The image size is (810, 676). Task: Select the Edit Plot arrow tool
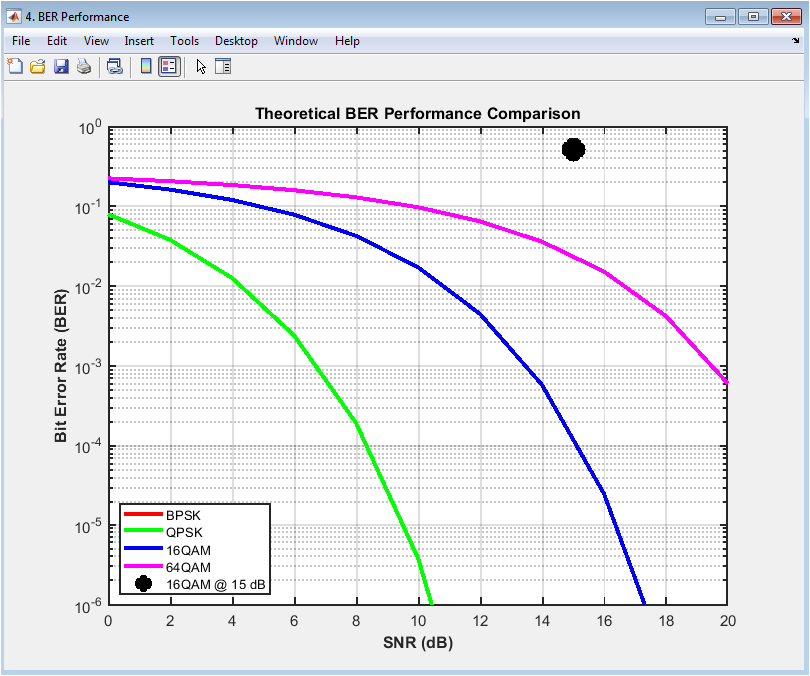point(201,67)
